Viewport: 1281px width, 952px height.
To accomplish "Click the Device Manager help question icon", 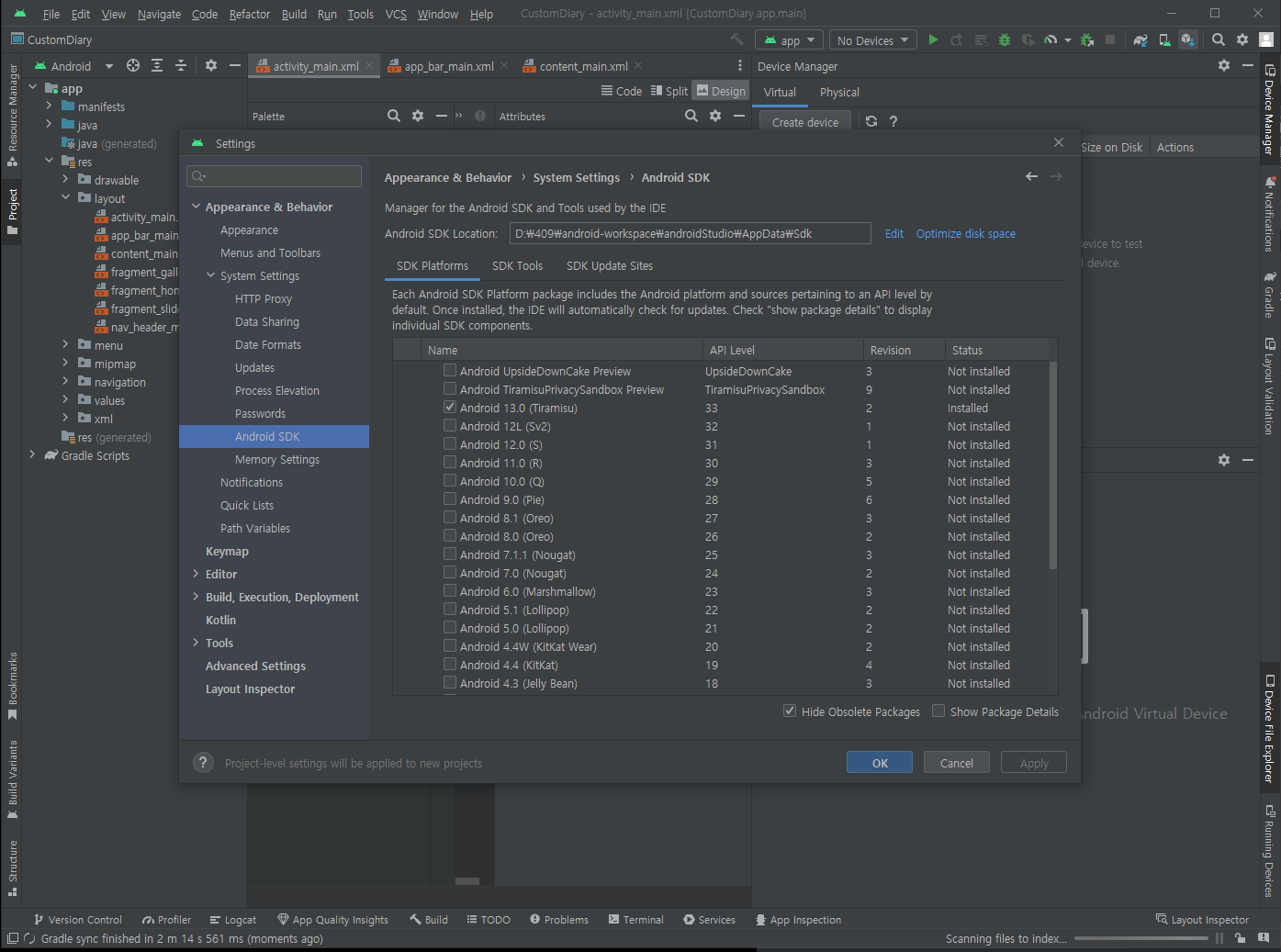I will tap(893, 121).
